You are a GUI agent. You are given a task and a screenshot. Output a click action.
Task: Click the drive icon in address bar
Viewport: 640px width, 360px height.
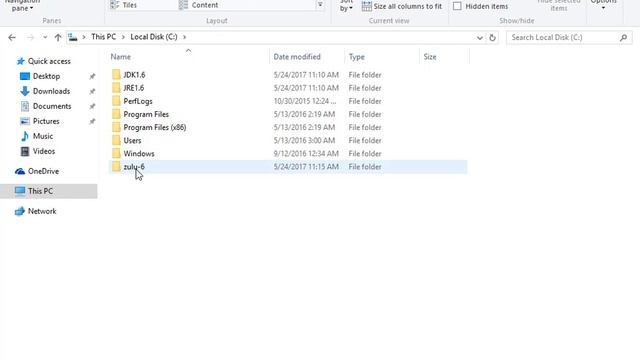pyautogui.click(x=73, y=37)
